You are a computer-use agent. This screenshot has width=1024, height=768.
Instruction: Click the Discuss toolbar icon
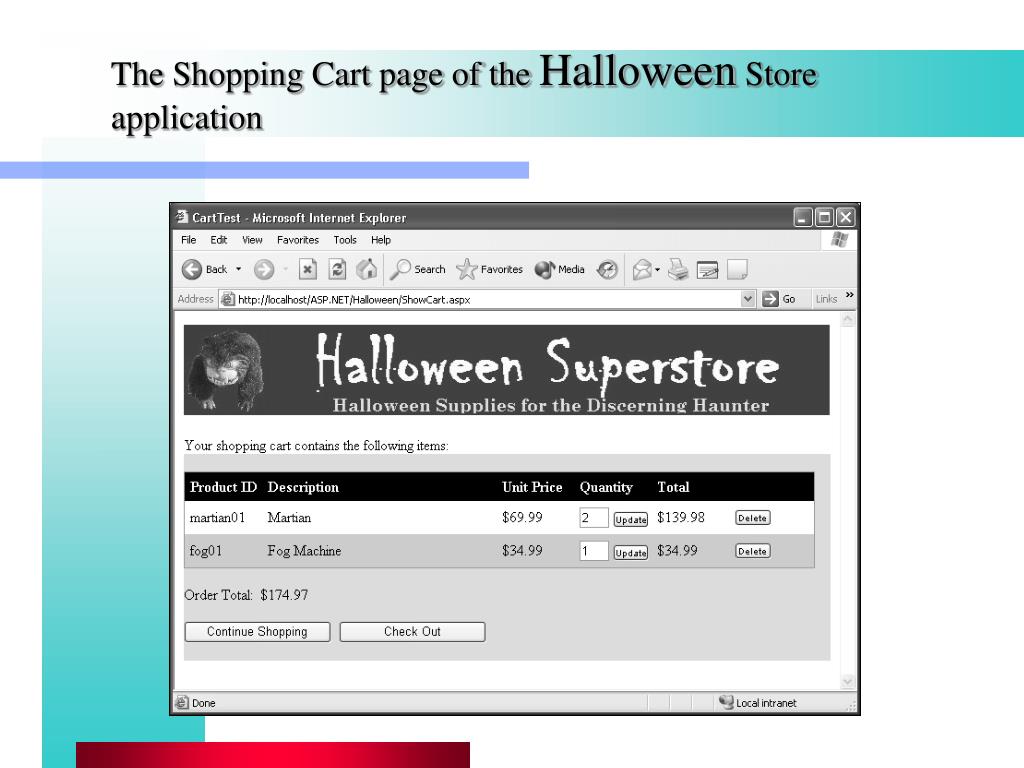point(737,269)
